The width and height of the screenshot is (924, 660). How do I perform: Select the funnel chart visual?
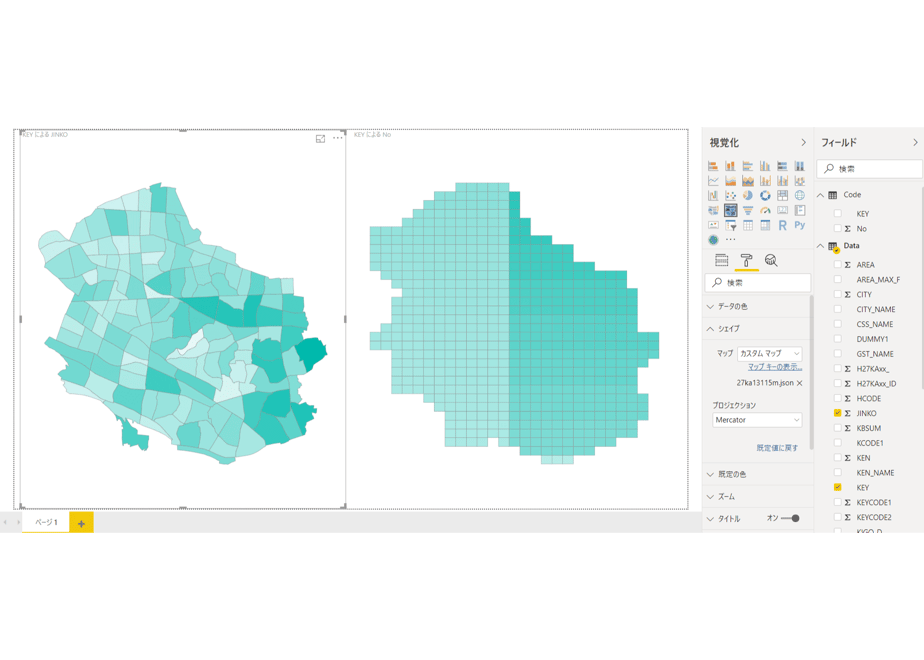[x=747, y=210]
